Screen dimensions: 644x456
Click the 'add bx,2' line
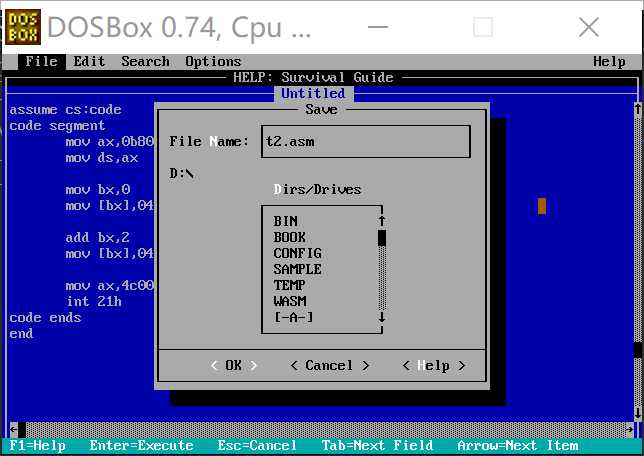(98, 237)
